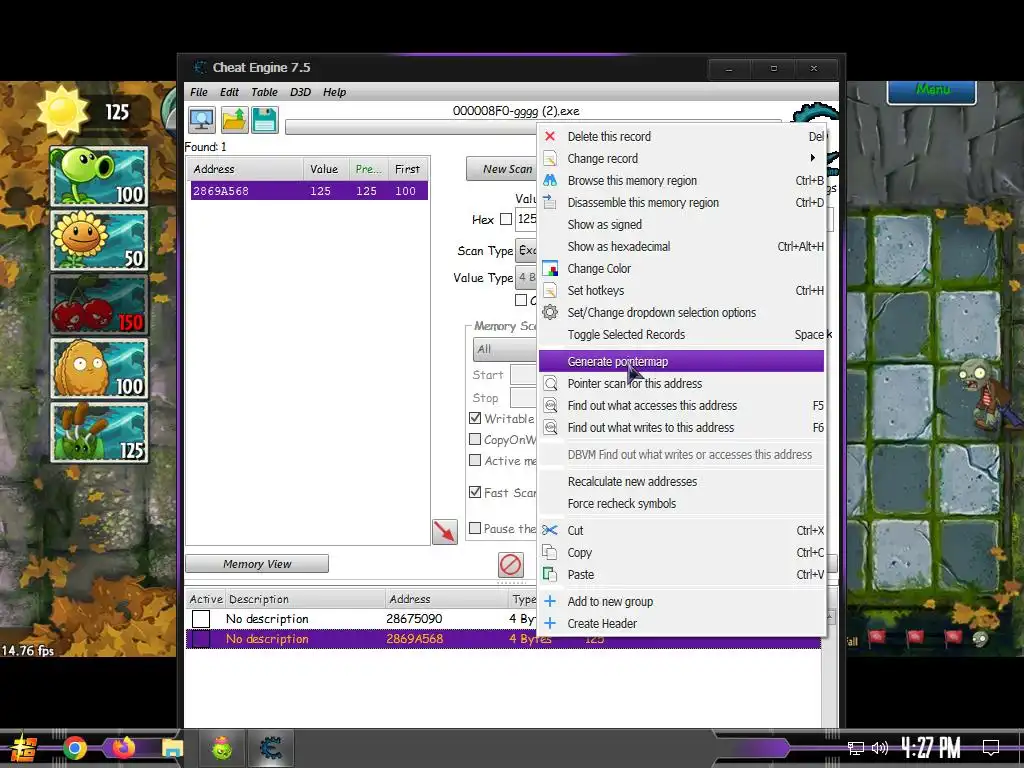Open the Memory Scan region All dropdown
This screenshot has height=768, width=1024.
[x=505, y=349]
